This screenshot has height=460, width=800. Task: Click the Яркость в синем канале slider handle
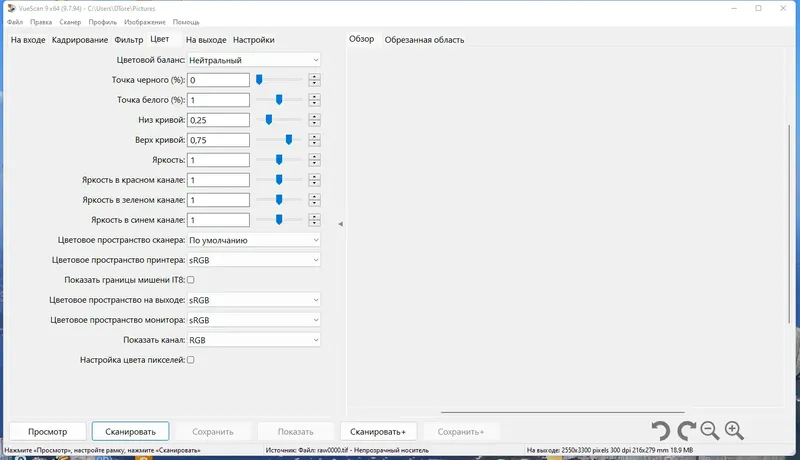(x=279, y=219)
